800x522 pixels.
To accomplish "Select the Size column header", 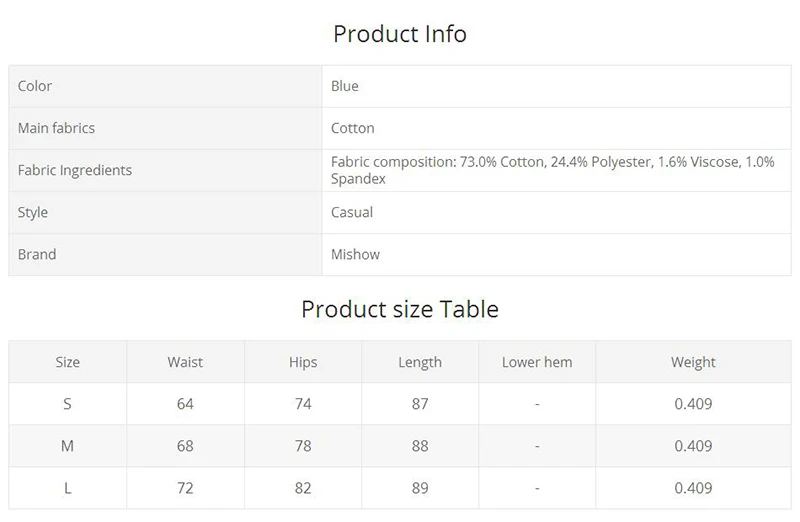I will point(68,362).
